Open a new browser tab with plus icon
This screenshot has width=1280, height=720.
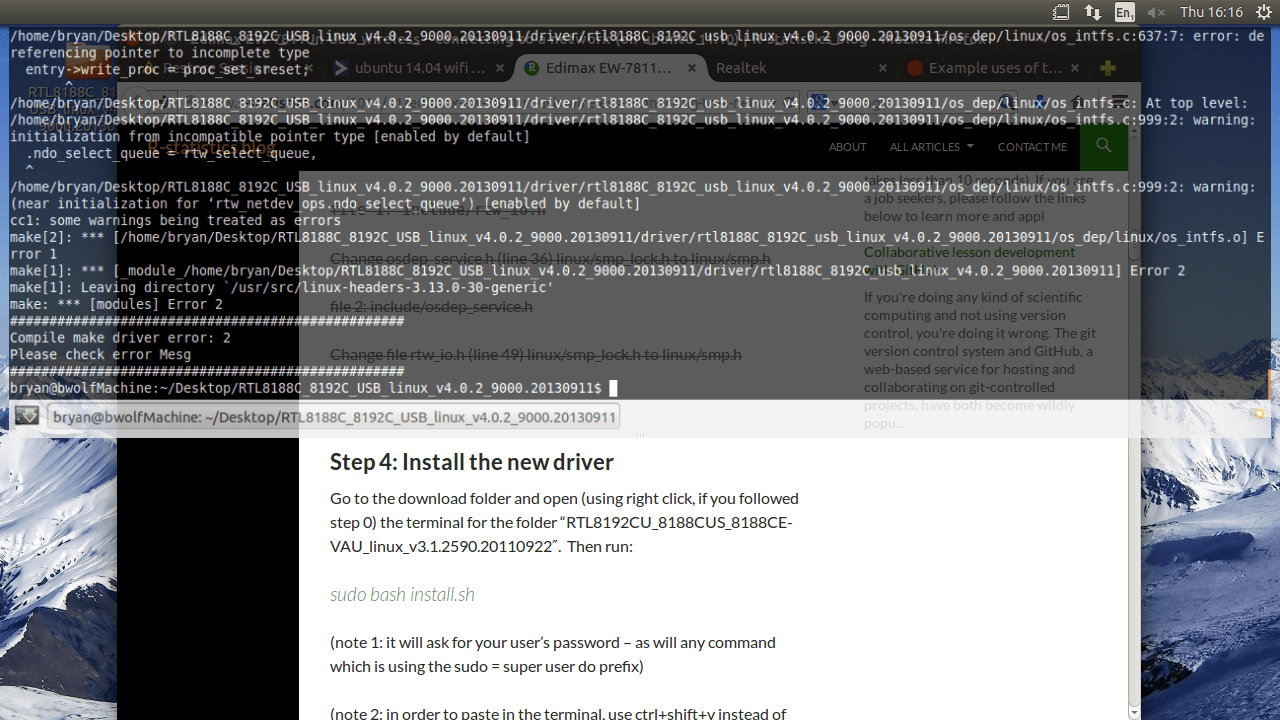coord(1107,68)
